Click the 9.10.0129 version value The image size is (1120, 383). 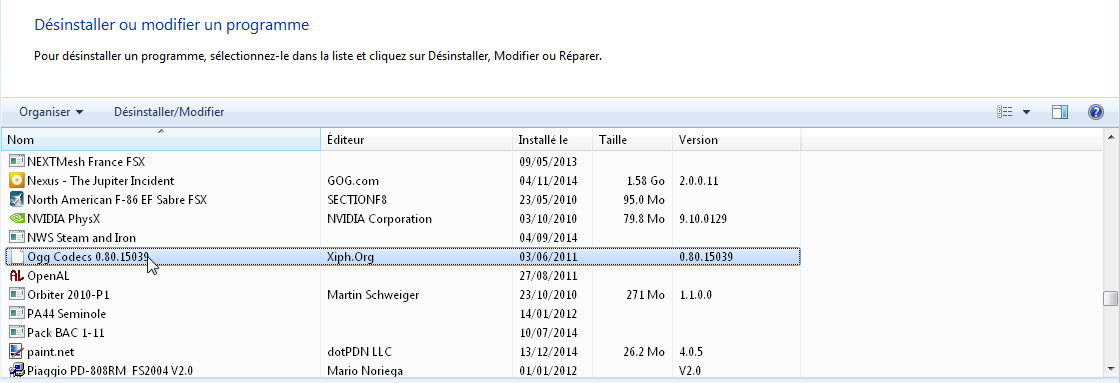point(703,219)
